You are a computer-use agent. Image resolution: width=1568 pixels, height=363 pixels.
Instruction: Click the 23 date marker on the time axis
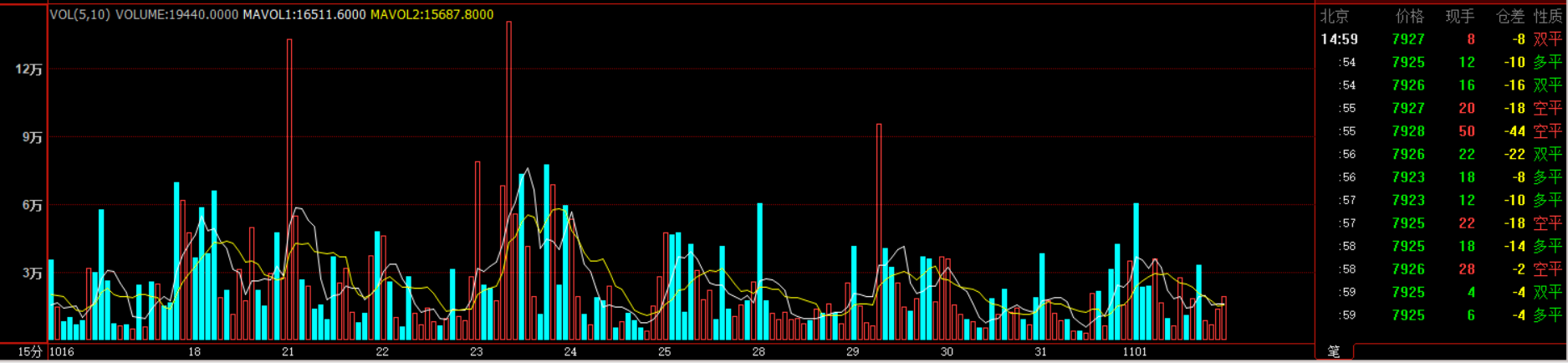[x=476, y=352]
